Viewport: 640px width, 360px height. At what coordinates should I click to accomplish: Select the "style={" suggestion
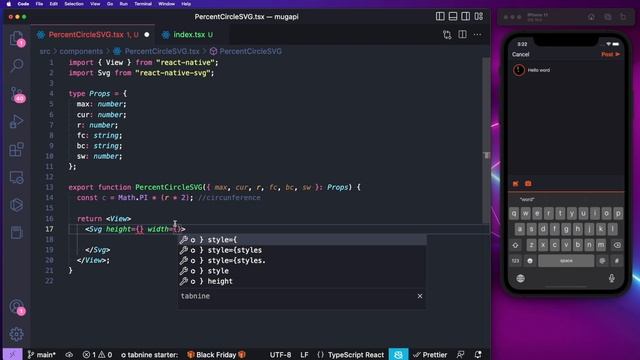pos(302,240)
